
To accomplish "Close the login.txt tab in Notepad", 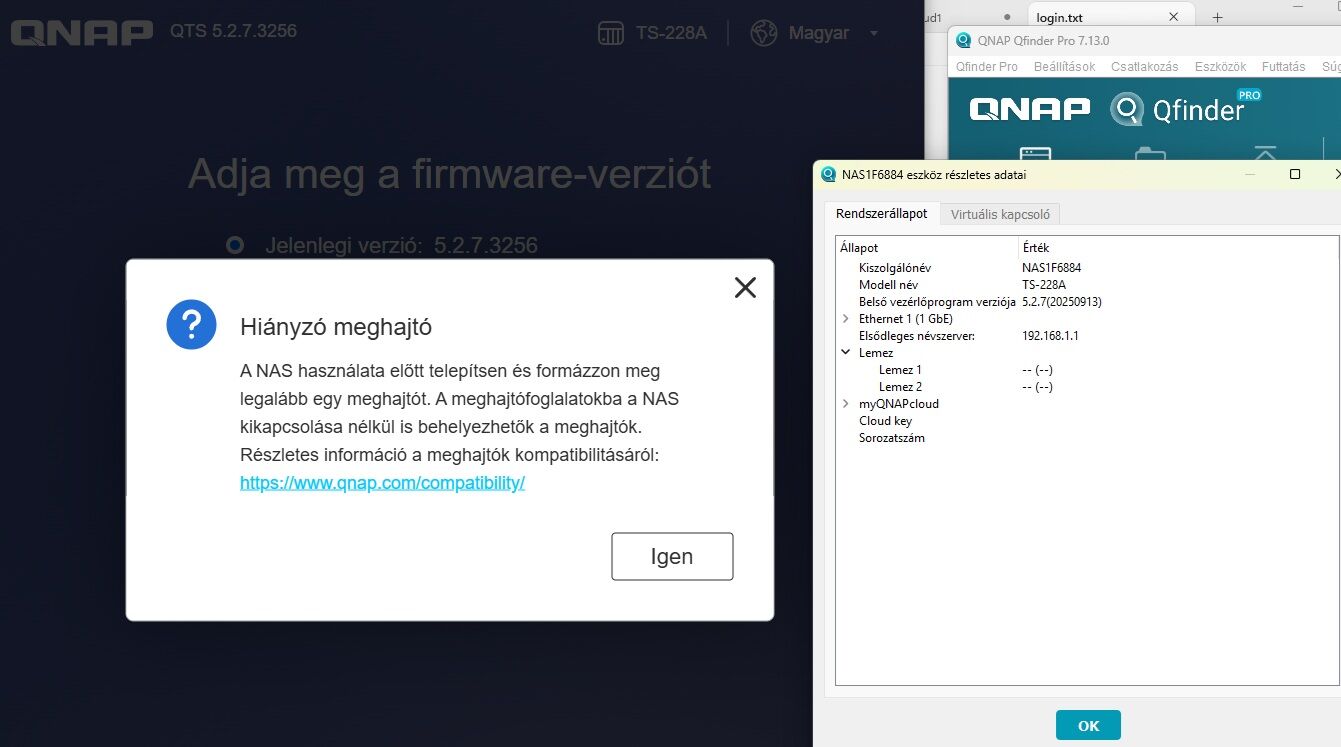I will click(x=1174, y=17).
